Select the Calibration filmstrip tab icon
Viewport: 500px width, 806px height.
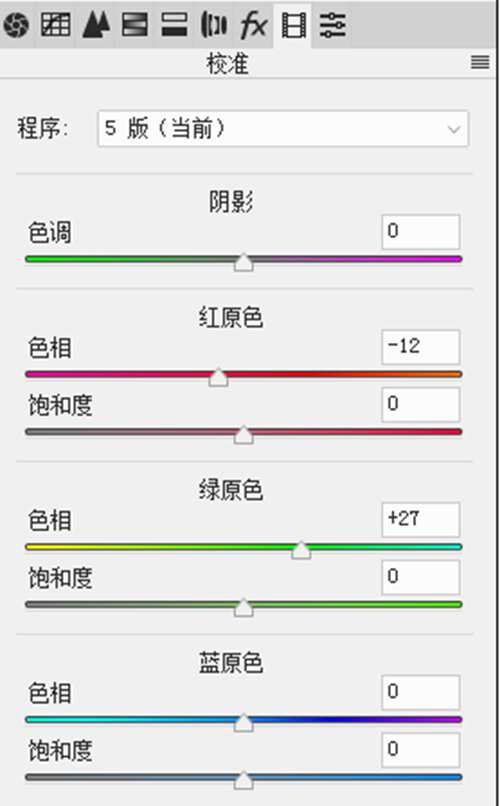point(293,25)
